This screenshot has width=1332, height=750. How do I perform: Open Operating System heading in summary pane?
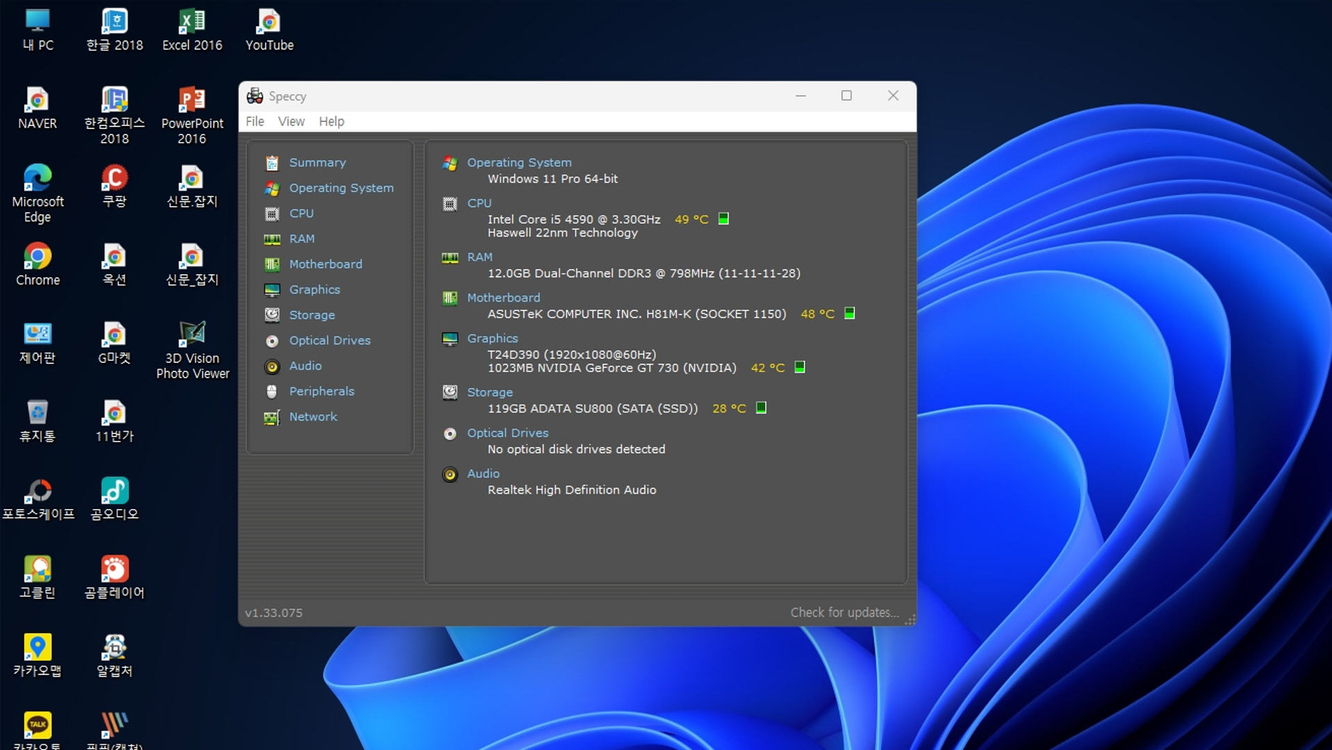click(519, 162)
